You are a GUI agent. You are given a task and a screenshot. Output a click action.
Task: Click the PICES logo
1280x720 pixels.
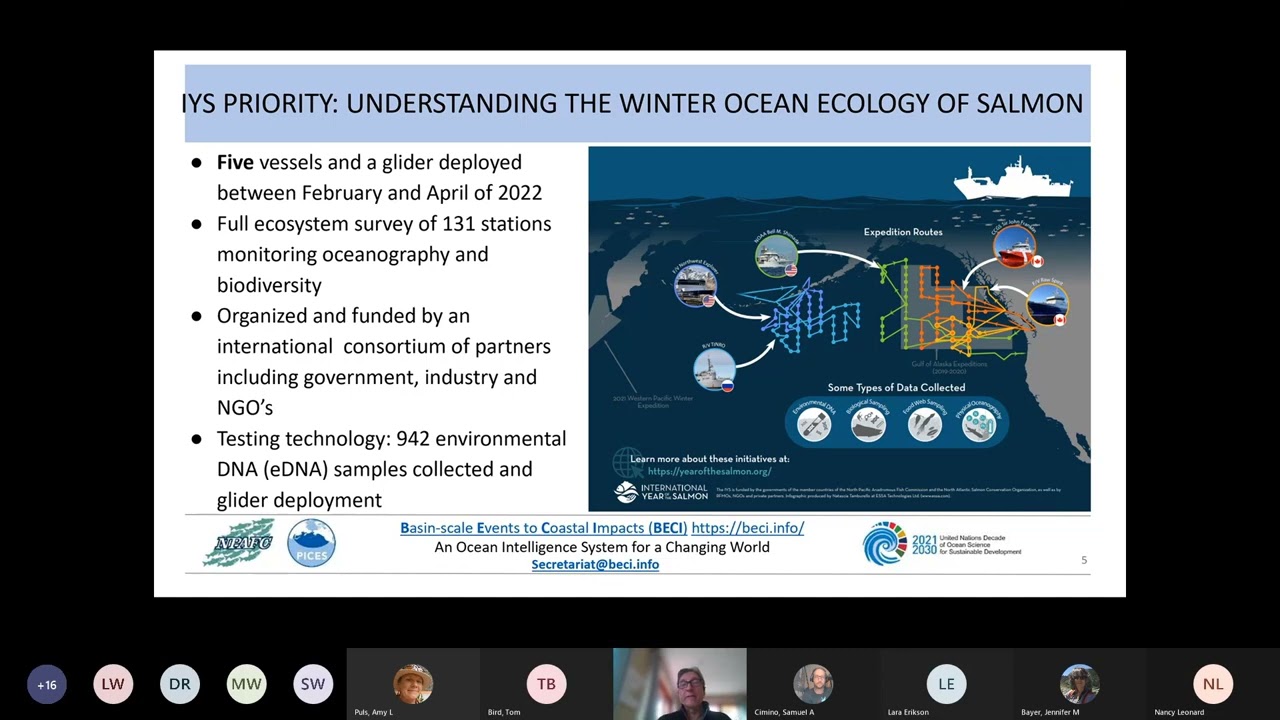tap(311, 543)
